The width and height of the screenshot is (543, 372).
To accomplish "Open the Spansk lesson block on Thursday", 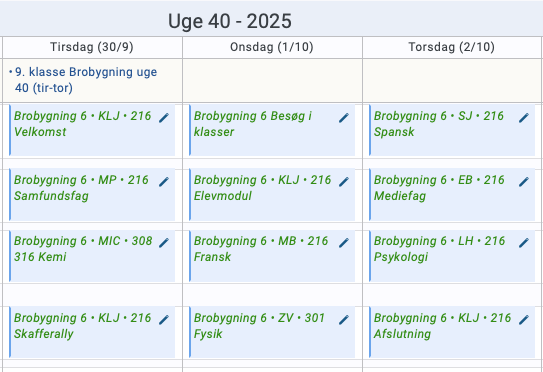I will 452,130.
